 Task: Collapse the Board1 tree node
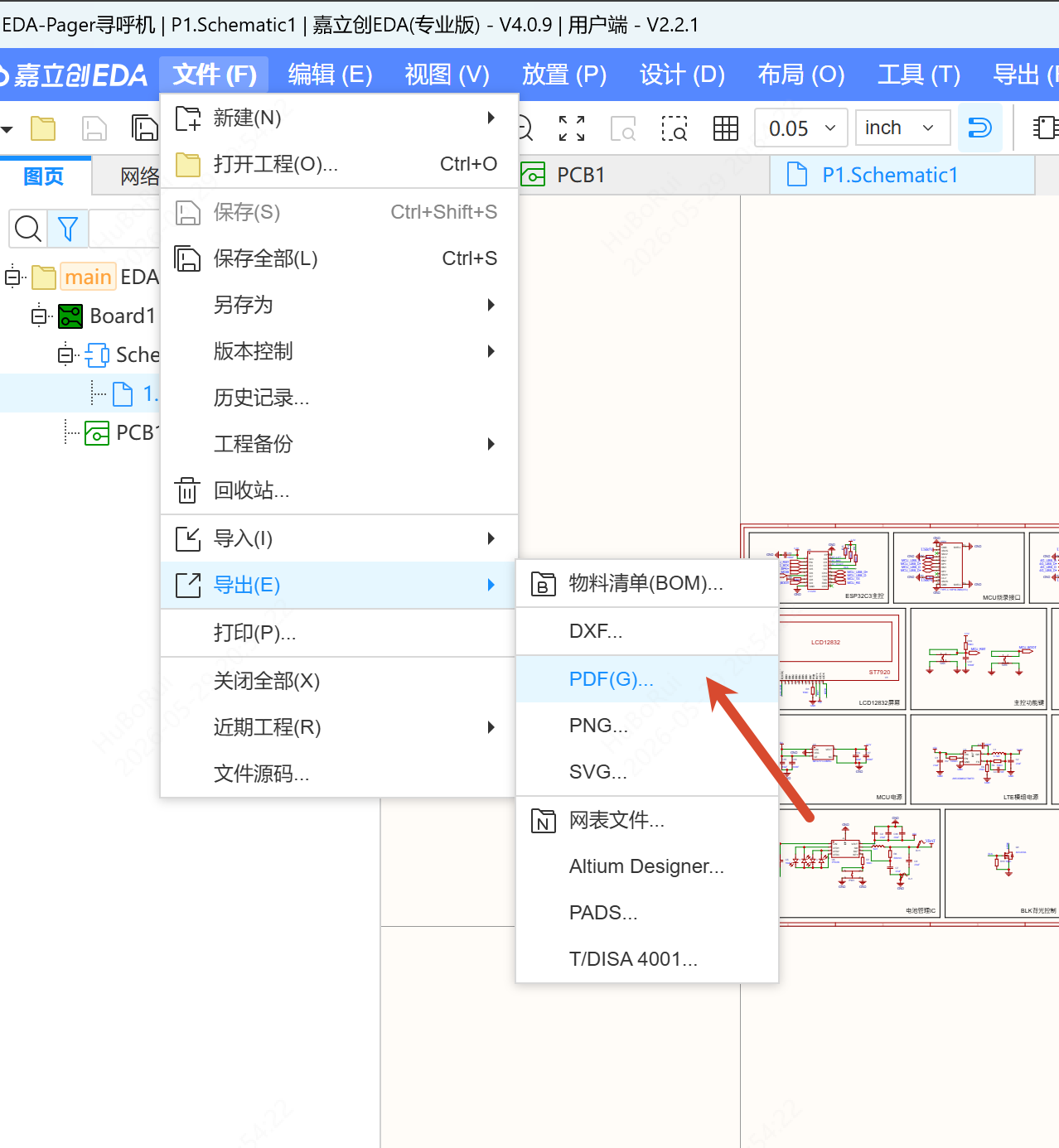39,316
